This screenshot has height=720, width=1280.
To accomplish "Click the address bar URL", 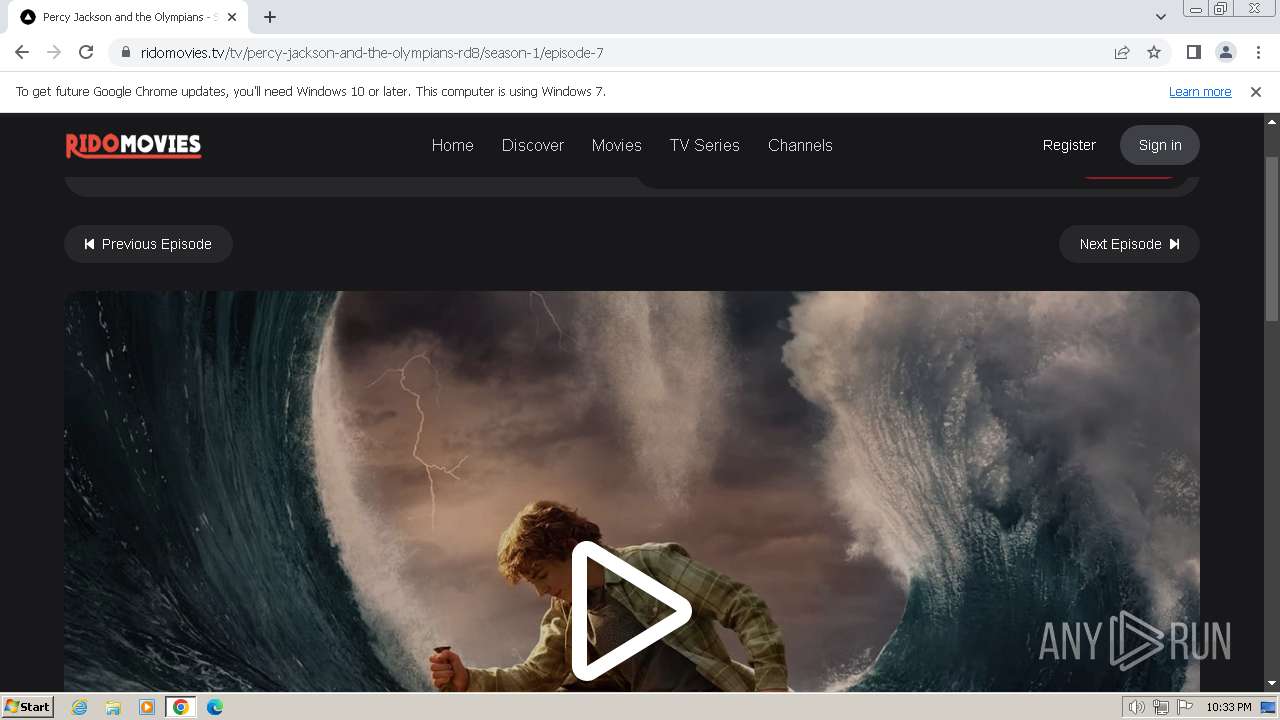I will 372,53.
